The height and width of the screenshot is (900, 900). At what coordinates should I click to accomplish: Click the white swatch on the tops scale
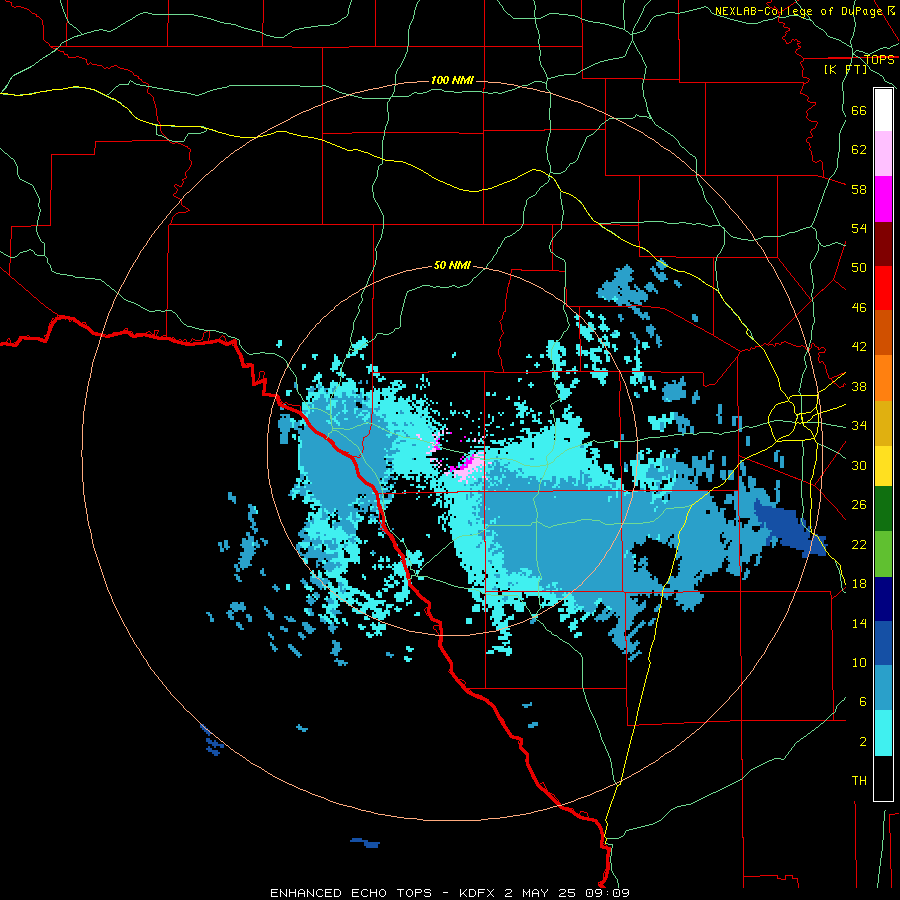click(x=883, y=110)
